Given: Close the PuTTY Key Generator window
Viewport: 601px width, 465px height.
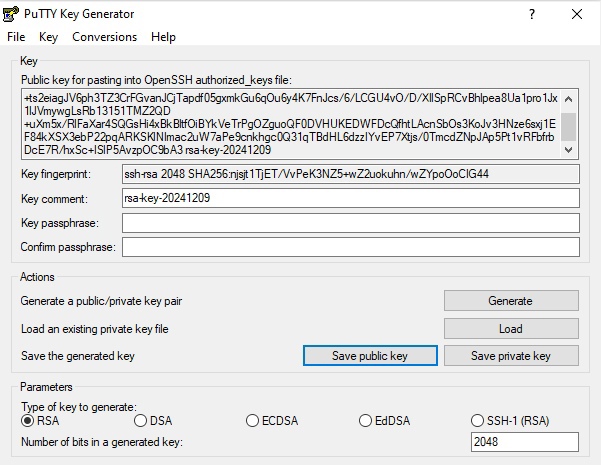Looking at the screenshot, I should (x=576, y=14).
